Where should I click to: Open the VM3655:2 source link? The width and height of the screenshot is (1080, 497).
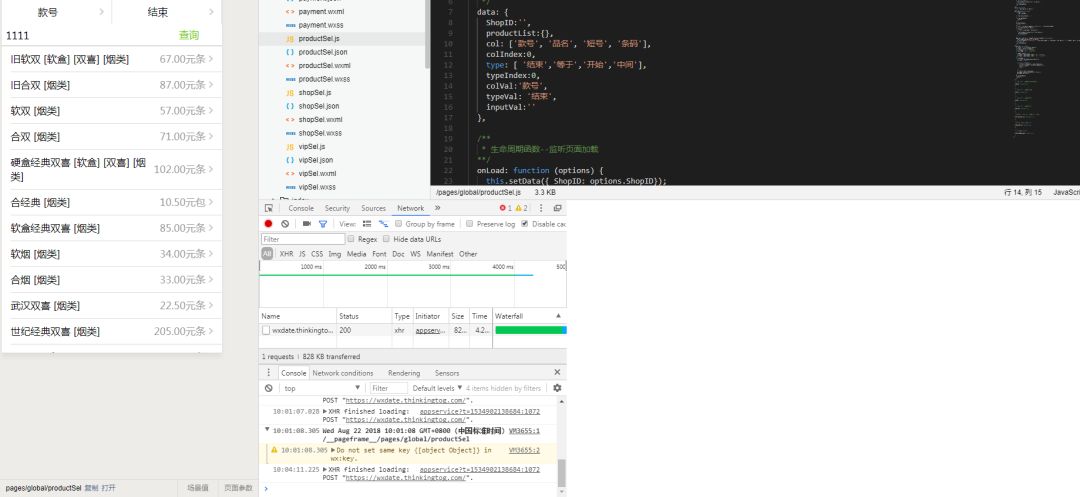coord(524,450)
